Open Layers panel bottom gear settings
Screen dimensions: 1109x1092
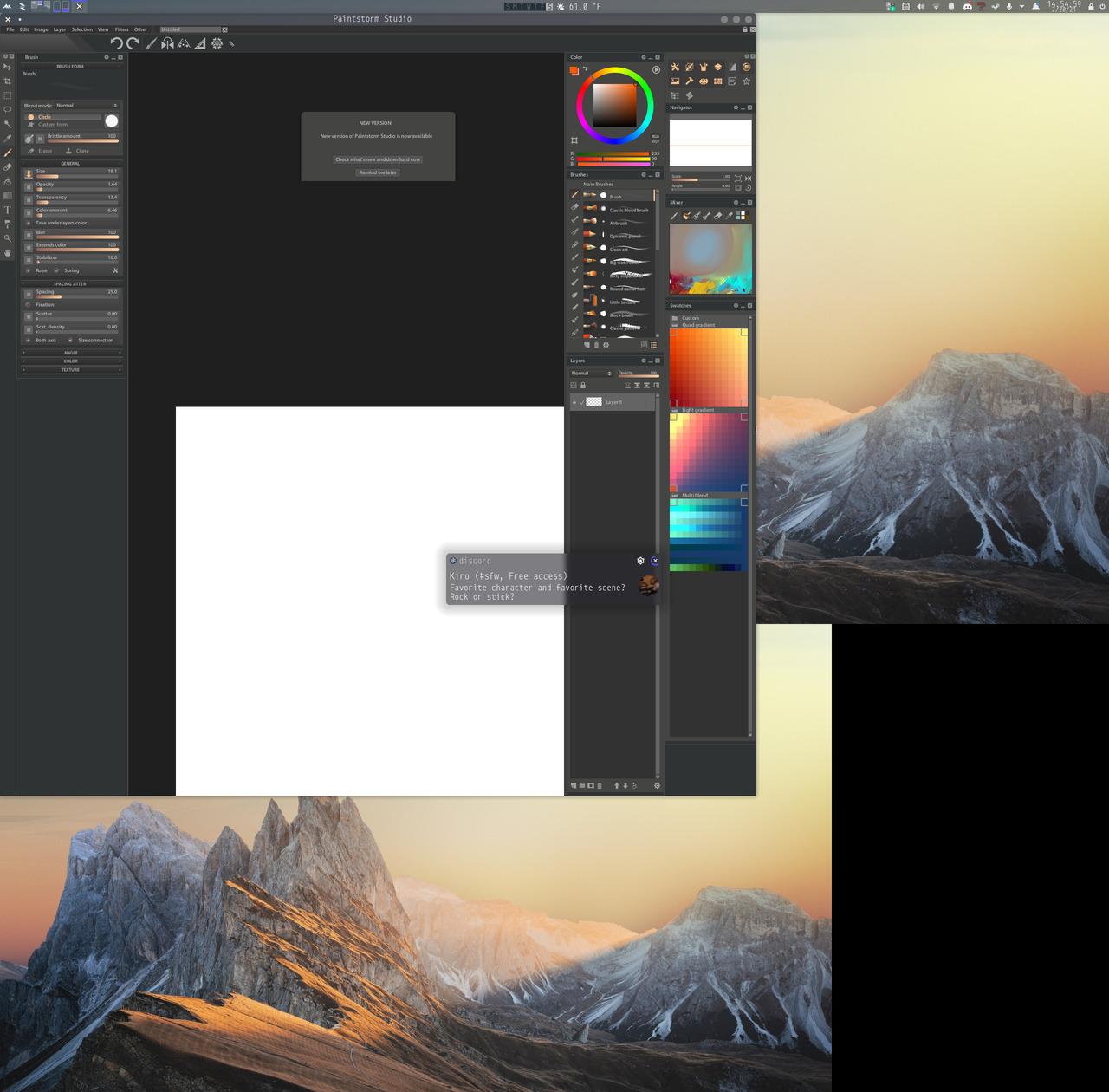click(x=657, y=786)
